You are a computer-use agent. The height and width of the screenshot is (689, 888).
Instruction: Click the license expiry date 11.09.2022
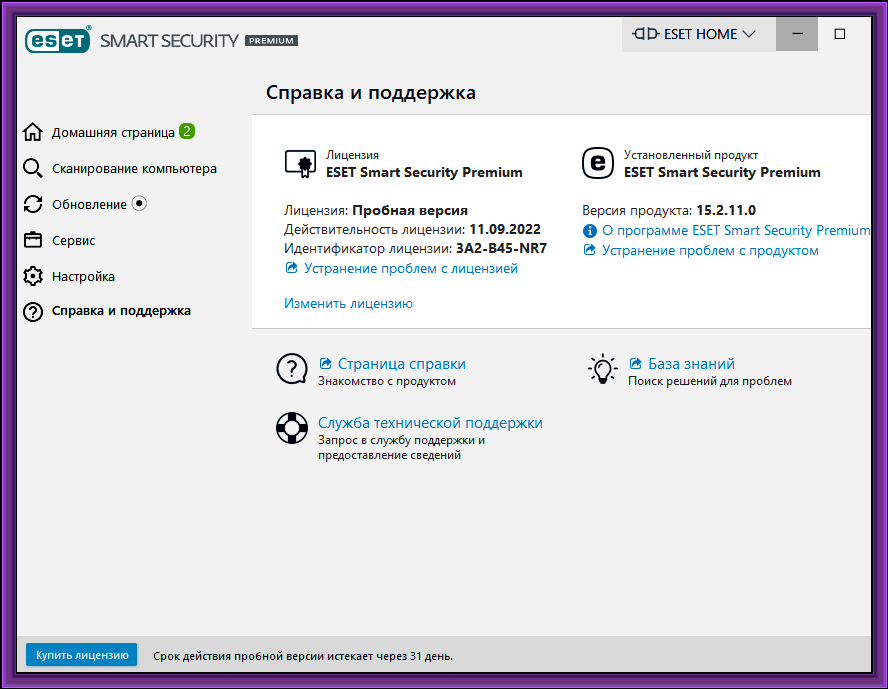(x=505, y=229)
